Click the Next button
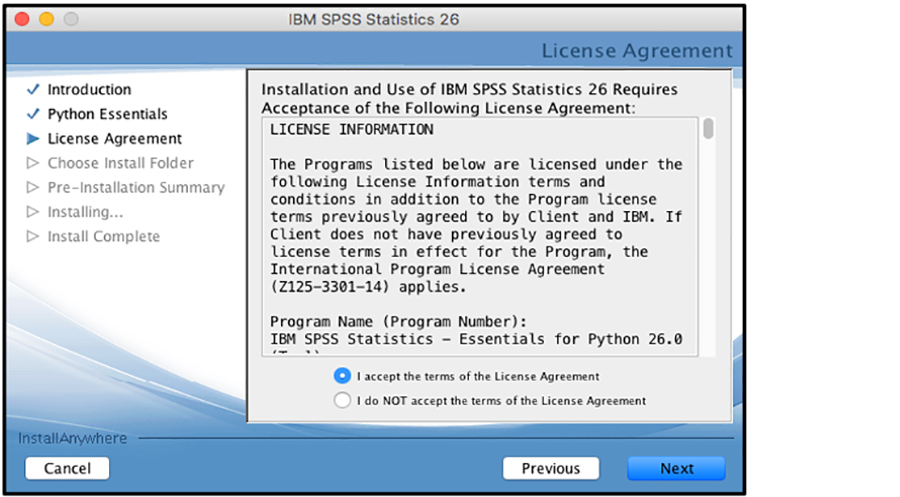Viewport: 900px width, 497px height. pos(676,468)
